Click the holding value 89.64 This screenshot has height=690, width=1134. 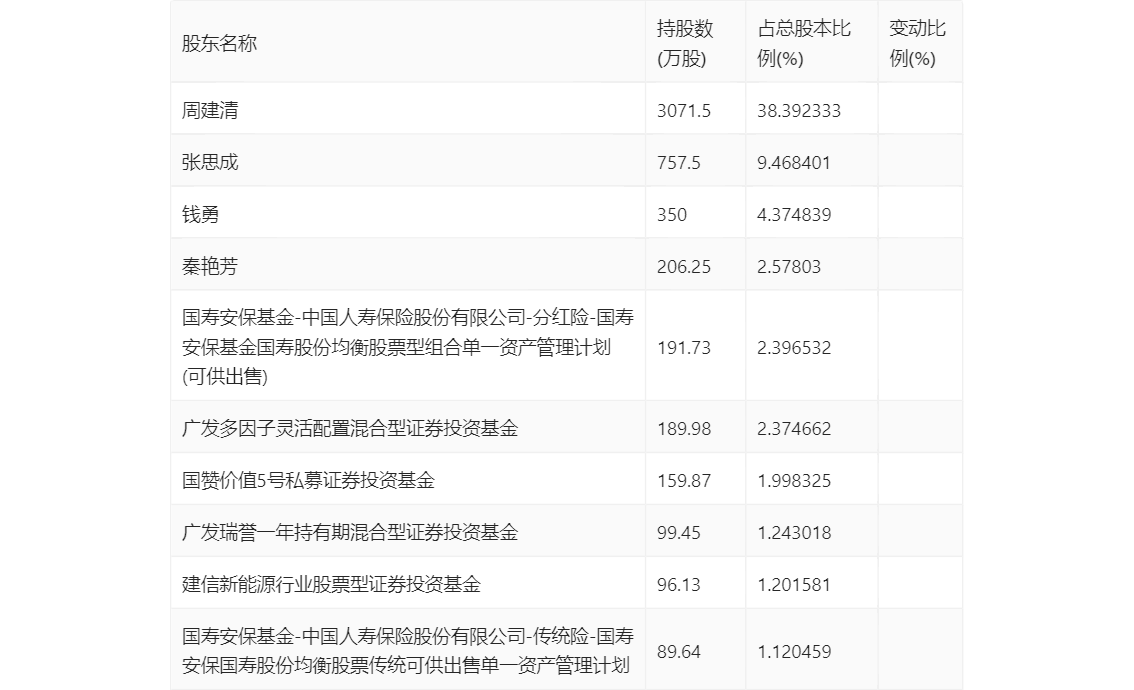(x=678, y=652)
